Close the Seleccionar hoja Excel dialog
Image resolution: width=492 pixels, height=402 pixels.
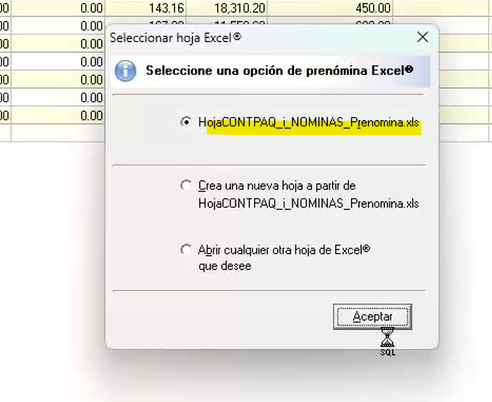tap(422, 37)
